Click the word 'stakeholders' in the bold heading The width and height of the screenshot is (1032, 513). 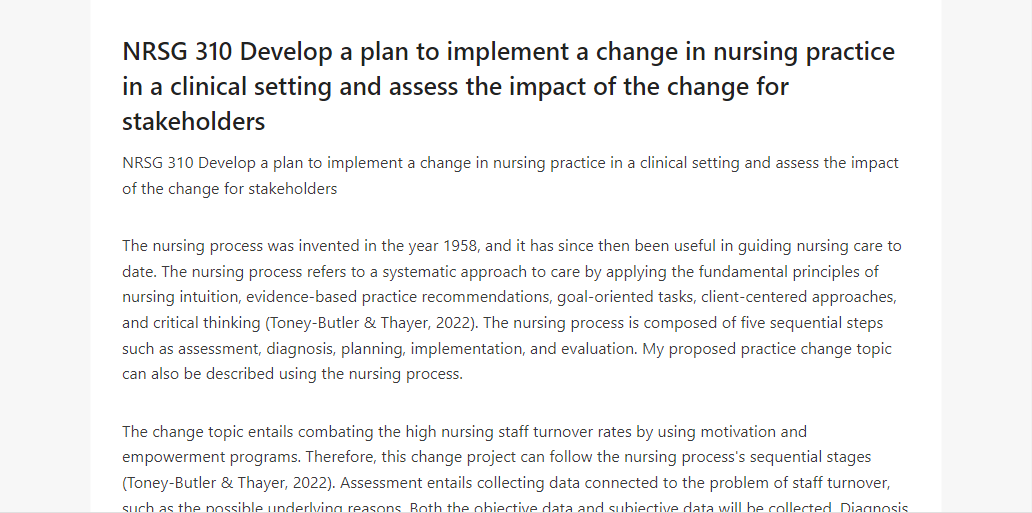(194, 121)
